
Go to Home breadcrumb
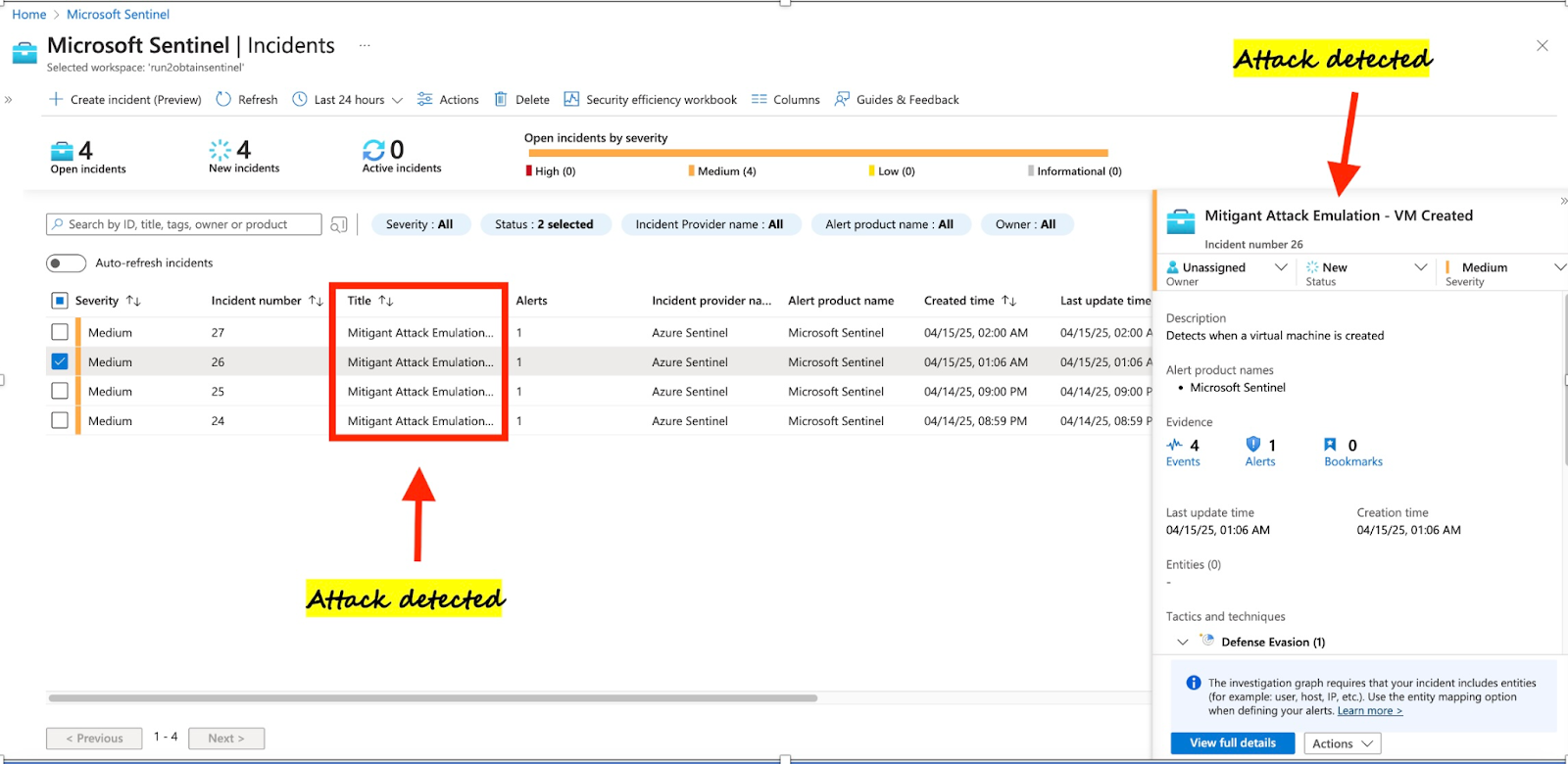click(x=29, y=14)
